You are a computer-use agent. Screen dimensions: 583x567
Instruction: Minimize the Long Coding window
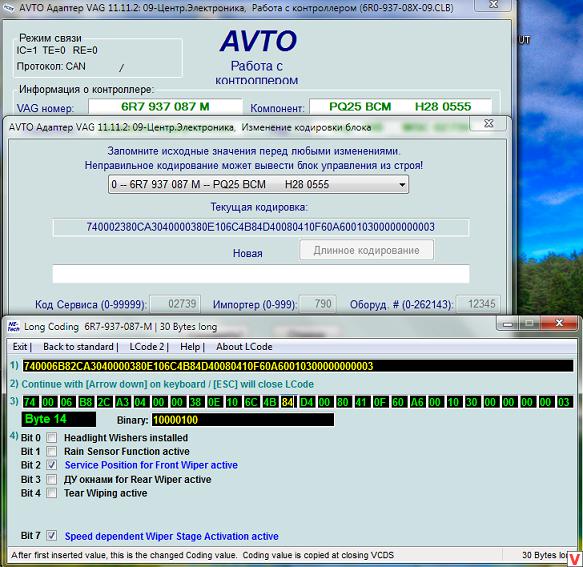coord(508,323)
